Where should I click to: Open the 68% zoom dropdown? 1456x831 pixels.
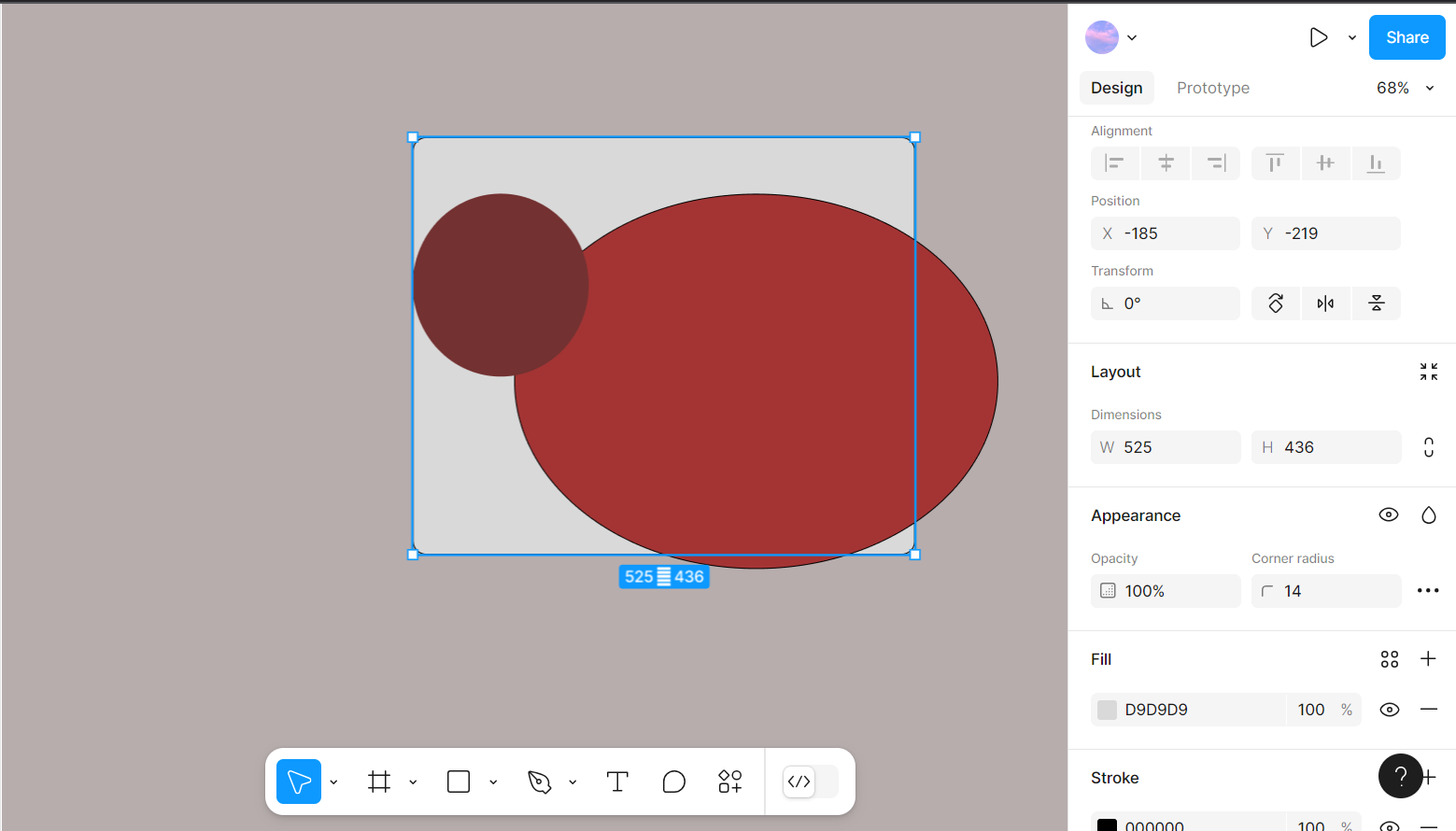[1405, 88]
